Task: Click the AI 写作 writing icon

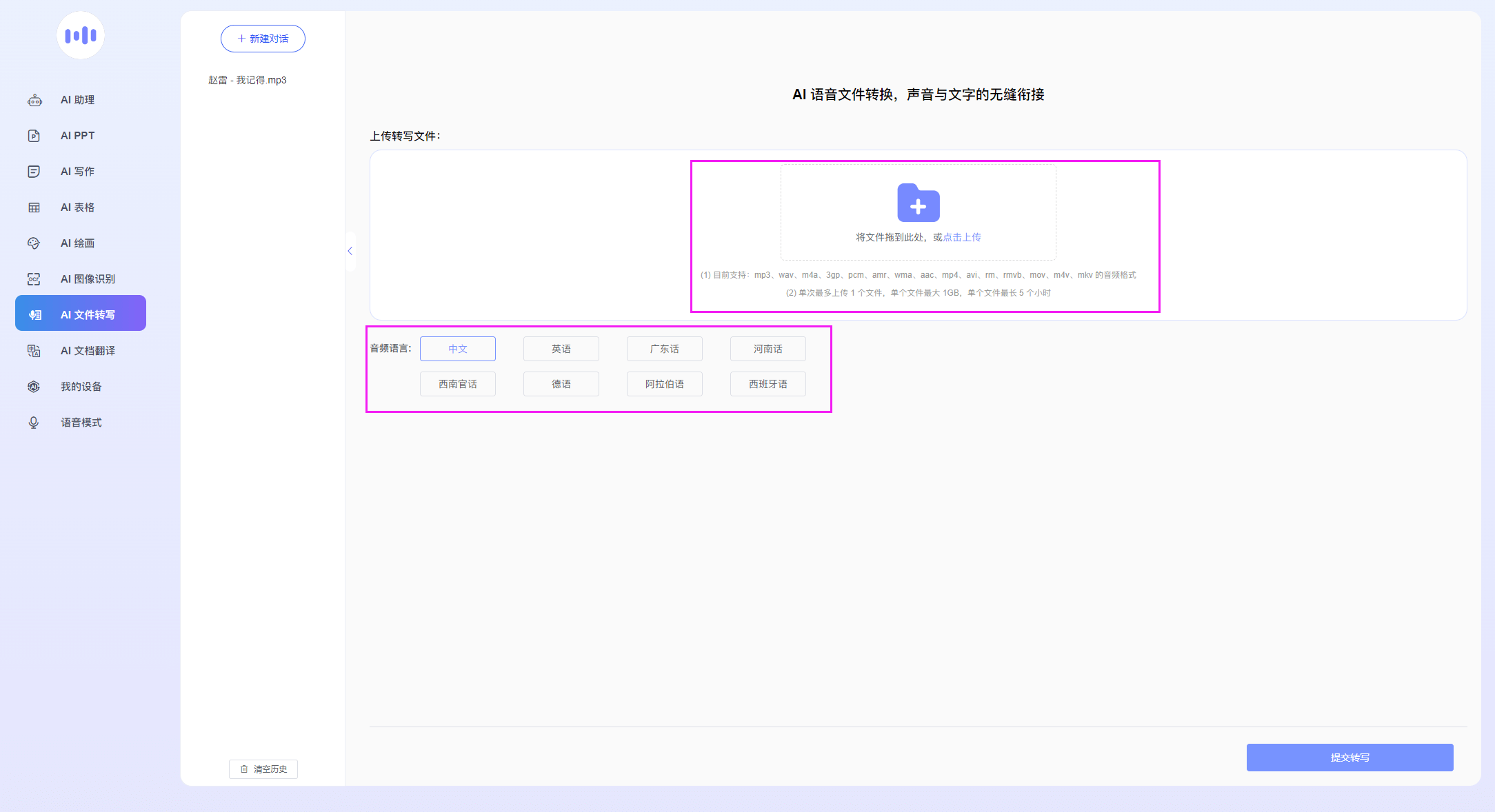Action: (x=34, y=172)
